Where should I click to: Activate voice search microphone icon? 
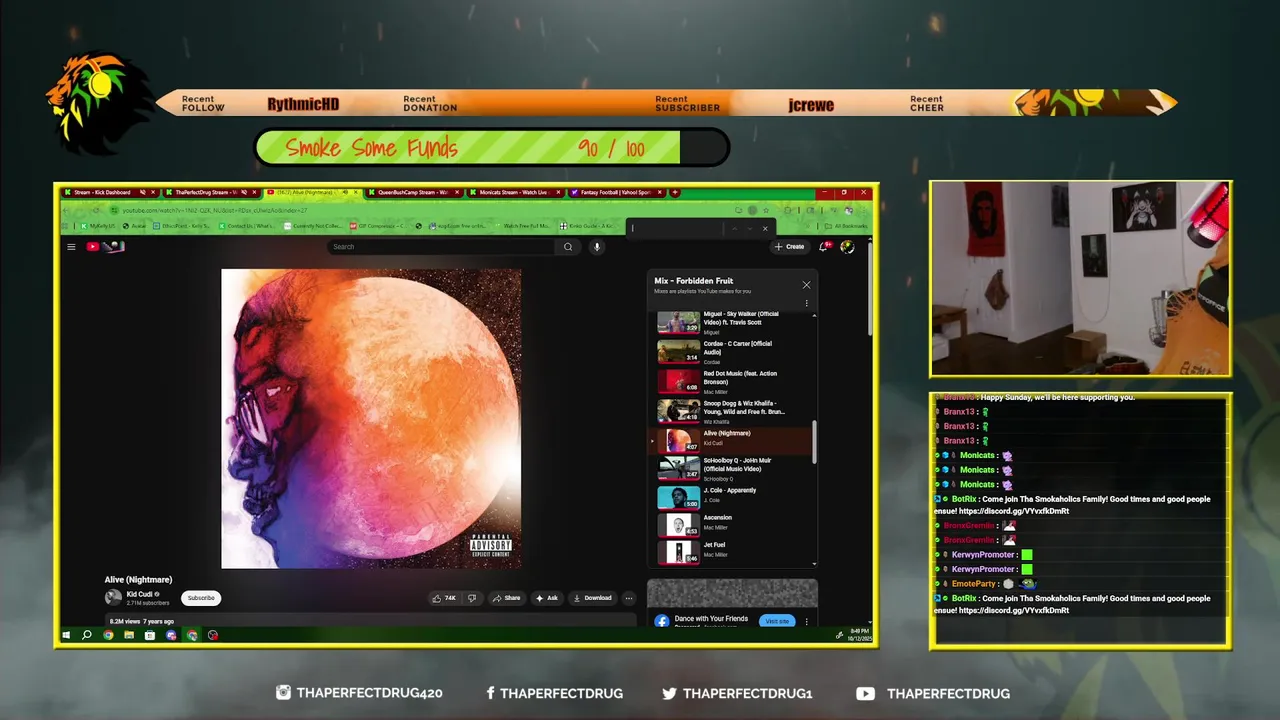click(596, 247)
